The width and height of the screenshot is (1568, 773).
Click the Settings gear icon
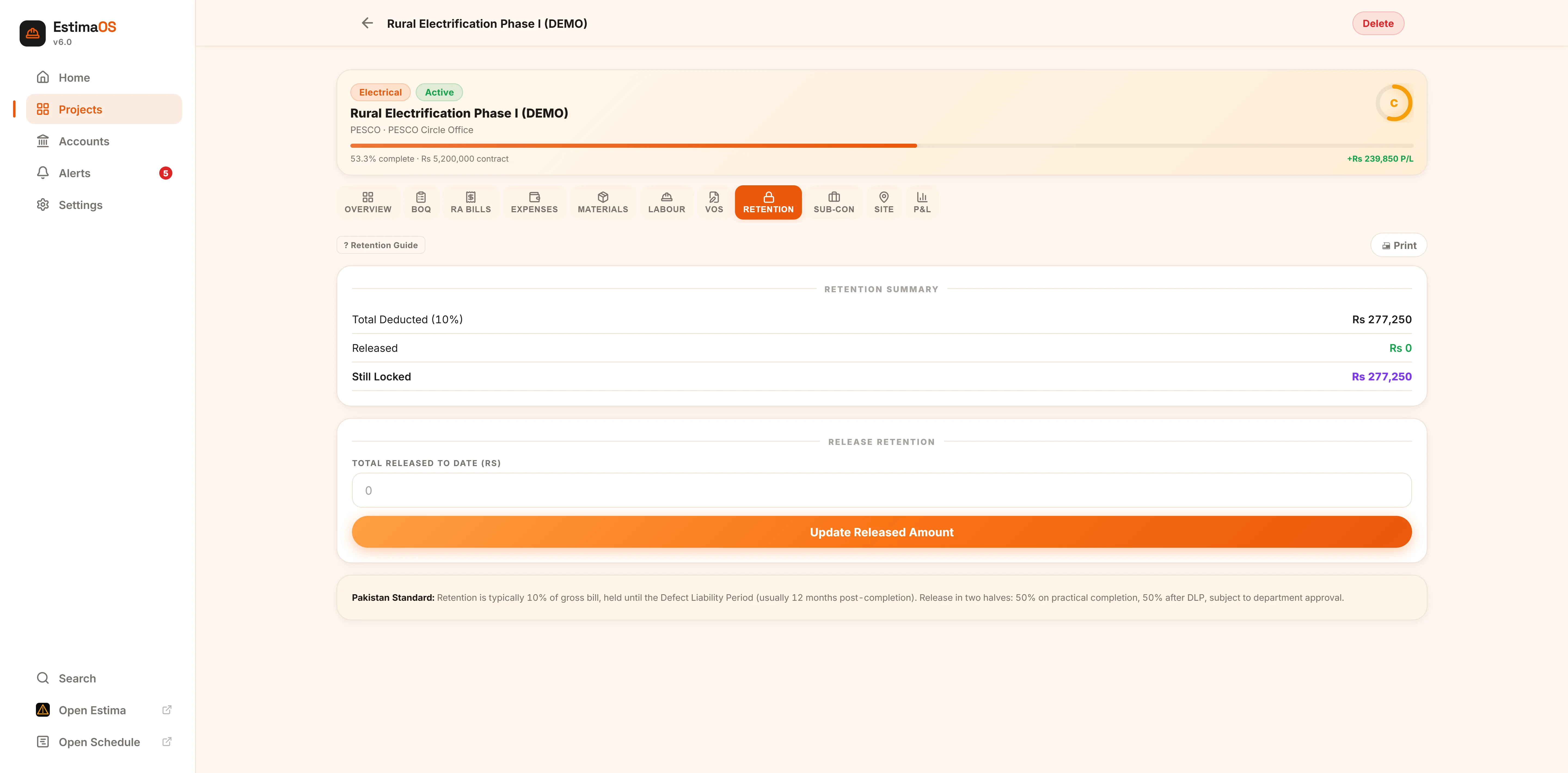[43, 205]
